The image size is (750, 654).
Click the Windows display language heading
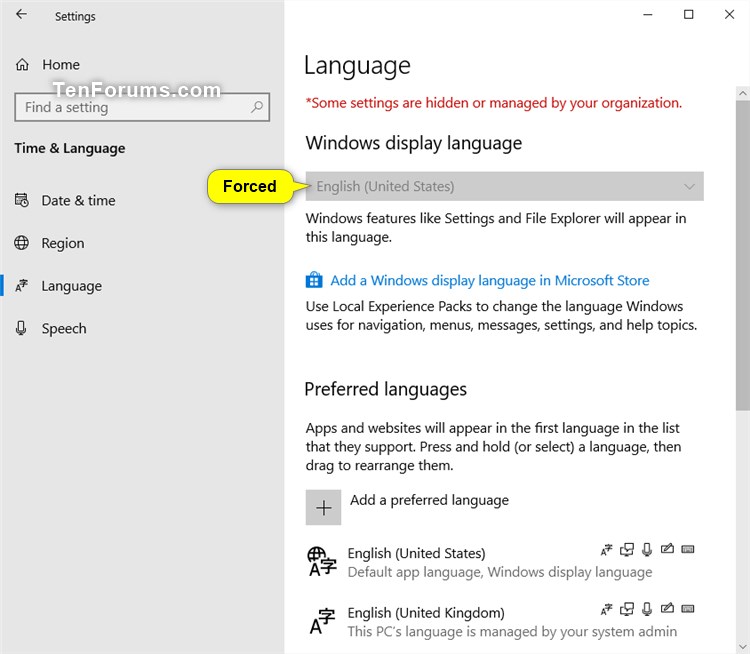click(414, 143)
